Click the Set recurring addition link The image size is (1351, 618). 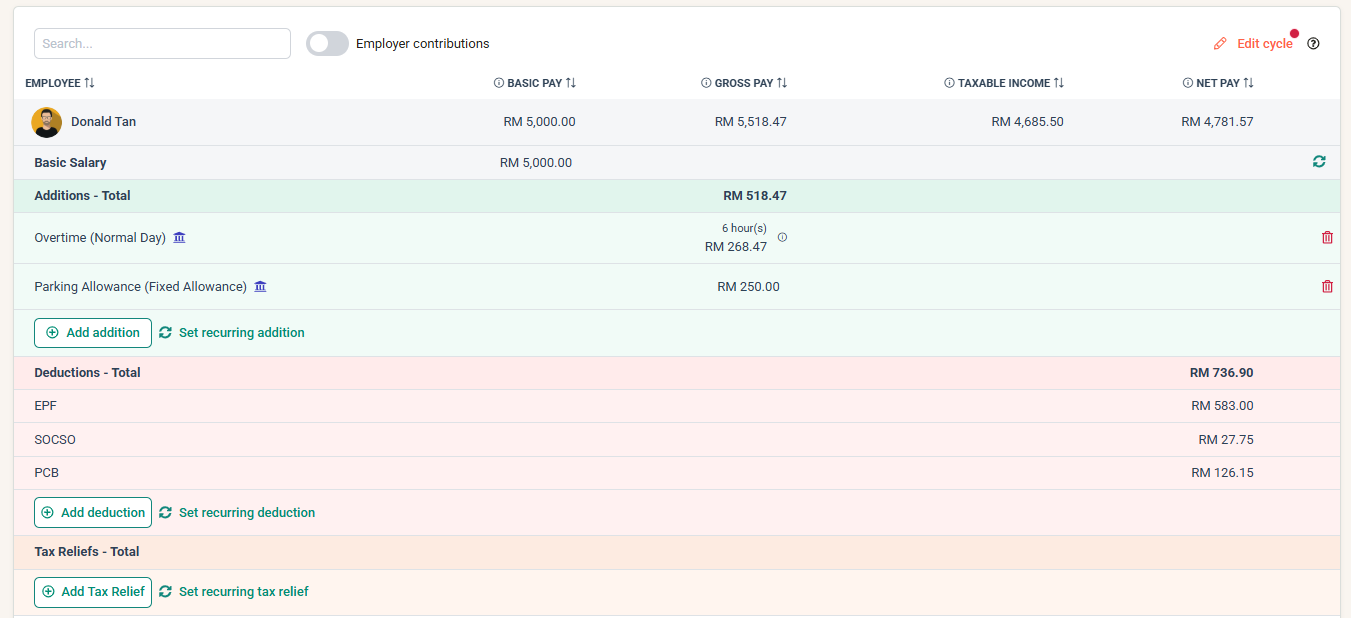click(x=240, y=332)
